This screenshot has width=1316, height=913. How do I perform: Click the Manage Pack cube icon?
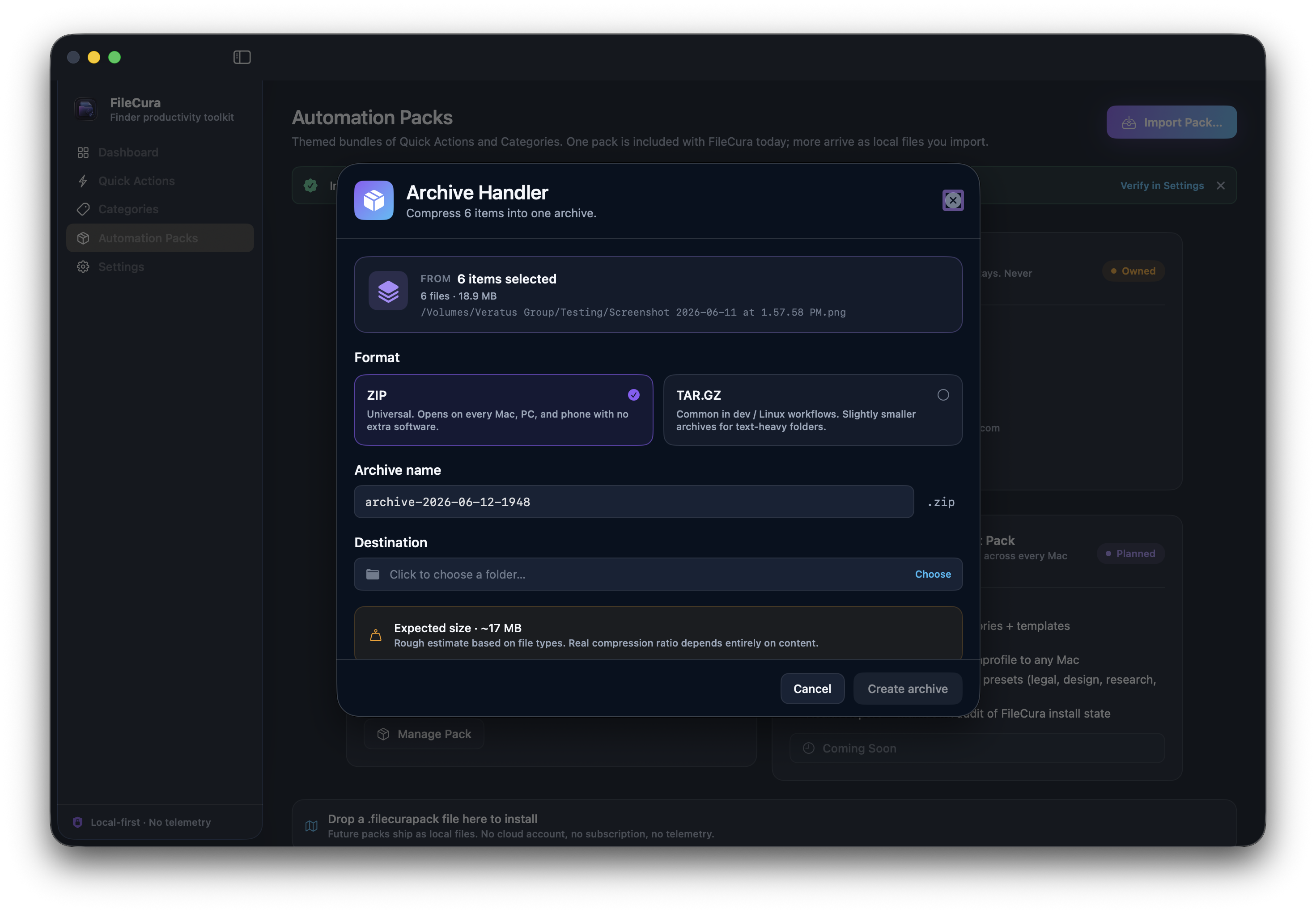pyautogui.click(x=383, y=734)
